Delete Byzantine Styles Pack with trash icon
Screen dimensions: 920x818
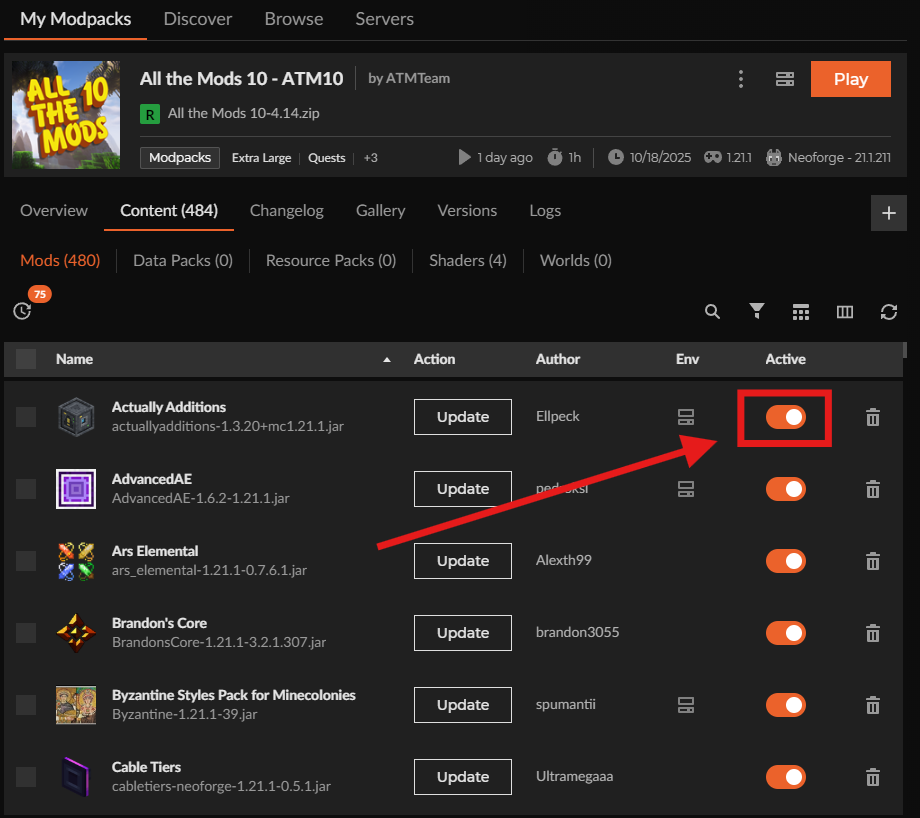873,705
